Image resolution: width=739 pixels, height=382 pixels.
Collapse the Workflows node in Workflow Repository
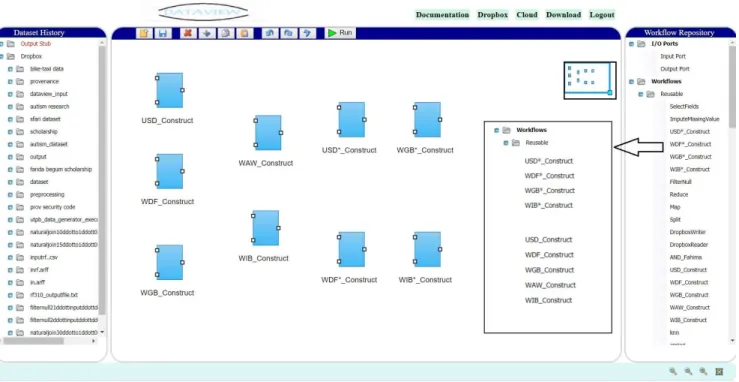(632, 81)
